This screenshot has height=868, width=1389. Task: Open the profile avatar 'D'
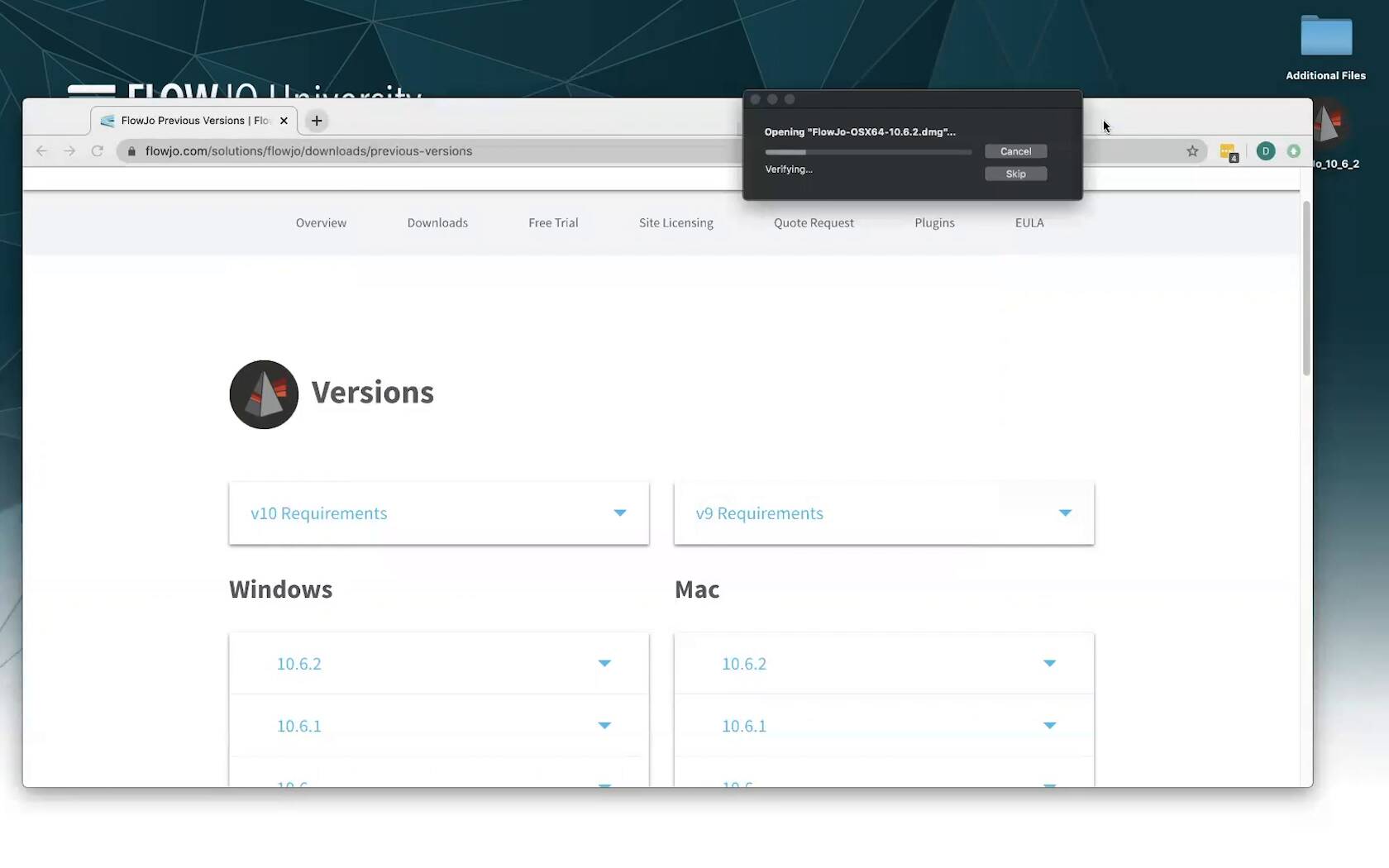click(1265, 150)
